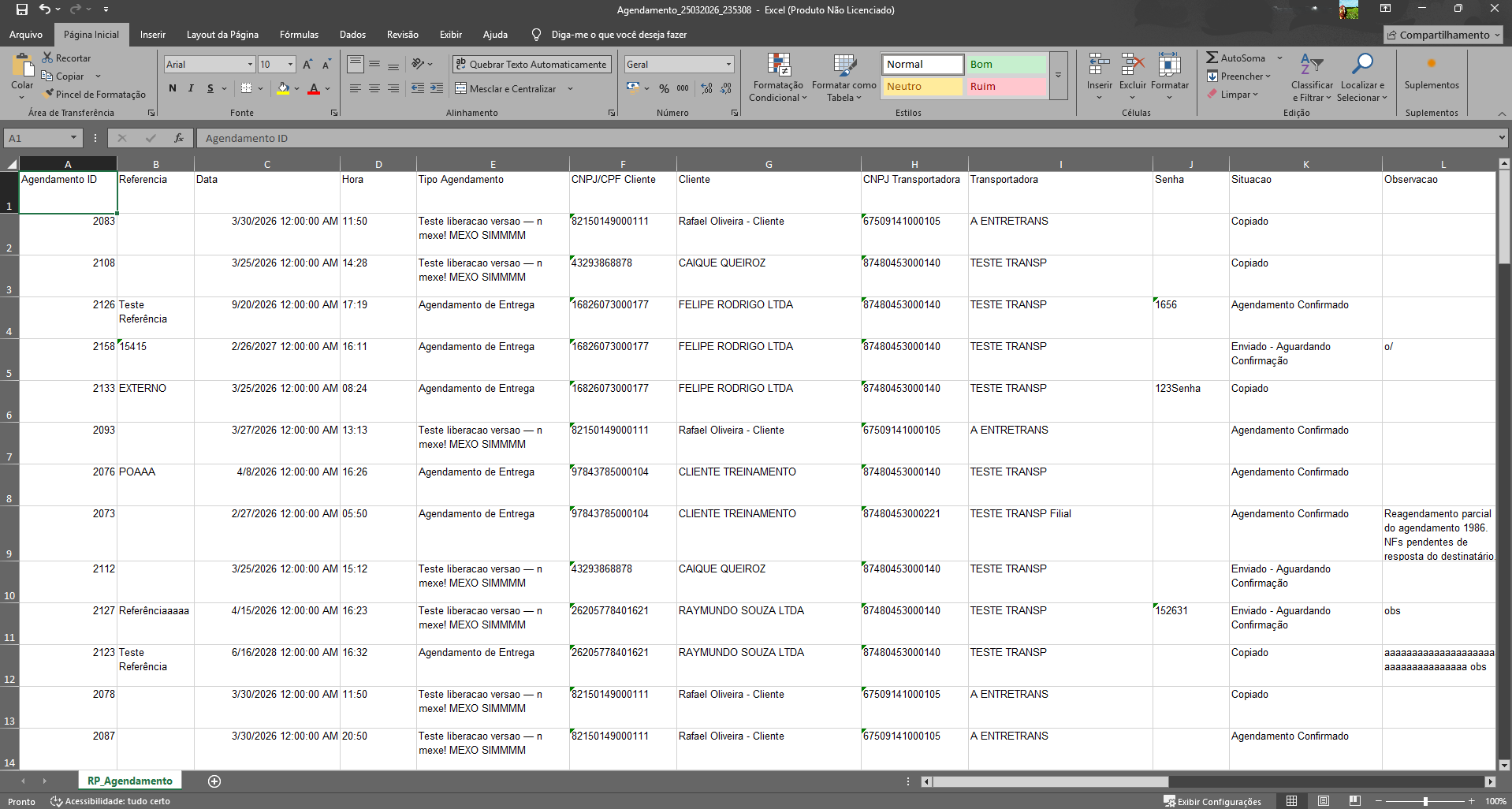Apply the Bom cell style

(x=1006, y=65)
